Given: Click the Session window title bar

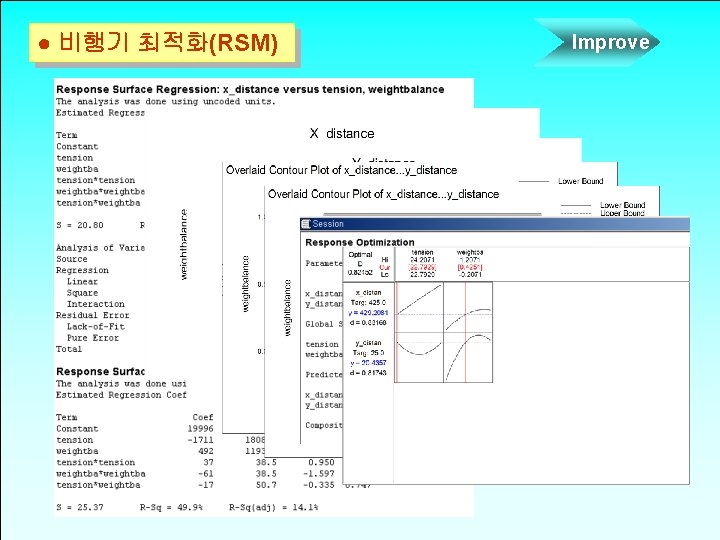Looking at the screenshot, I should tap(495, 224).
